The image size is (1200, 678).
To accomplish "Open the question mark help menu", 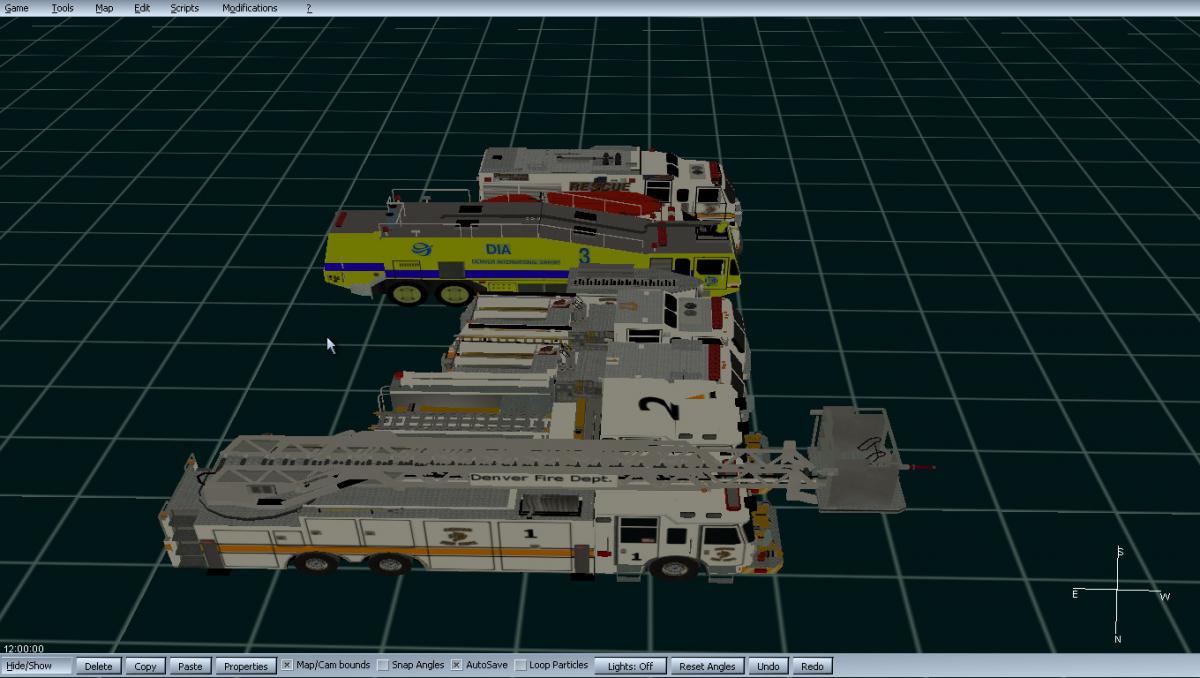I will click(309, 8).
